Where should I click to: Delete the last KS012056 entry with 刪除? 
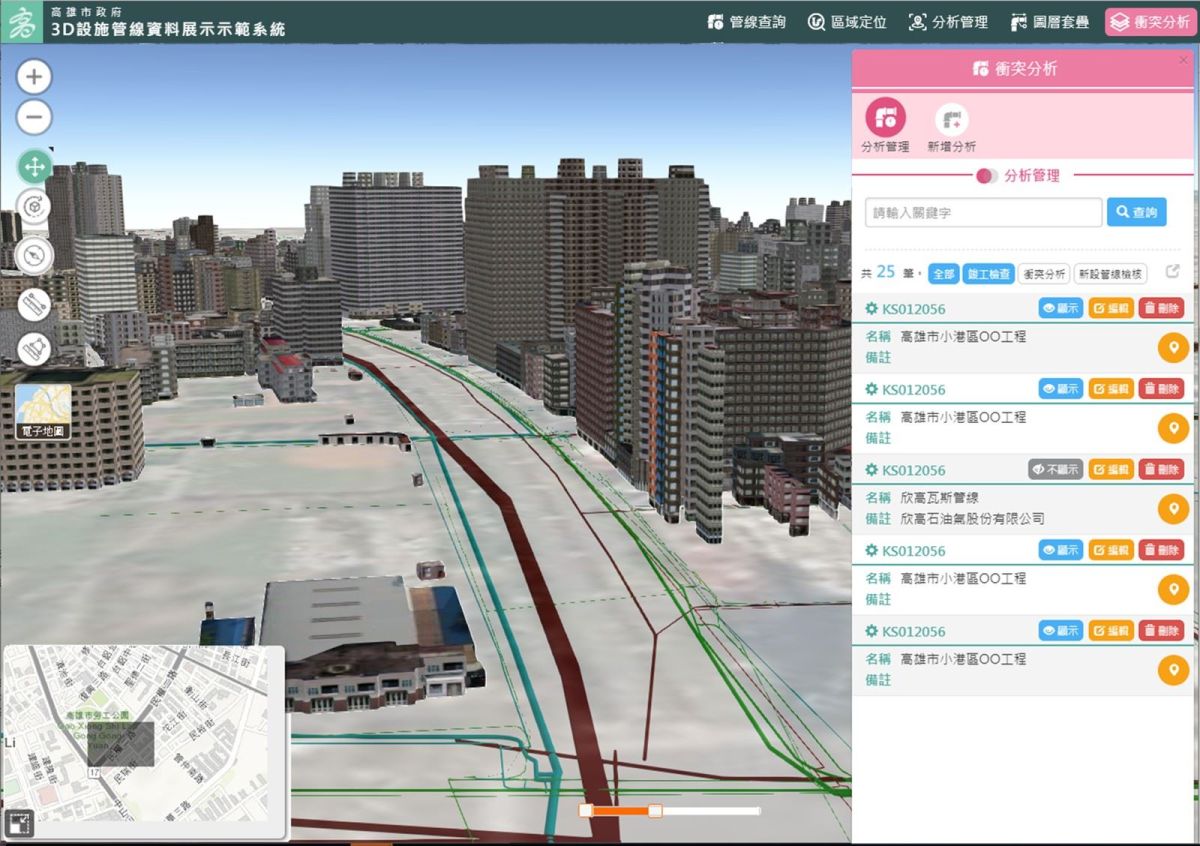coord(1162,630)
